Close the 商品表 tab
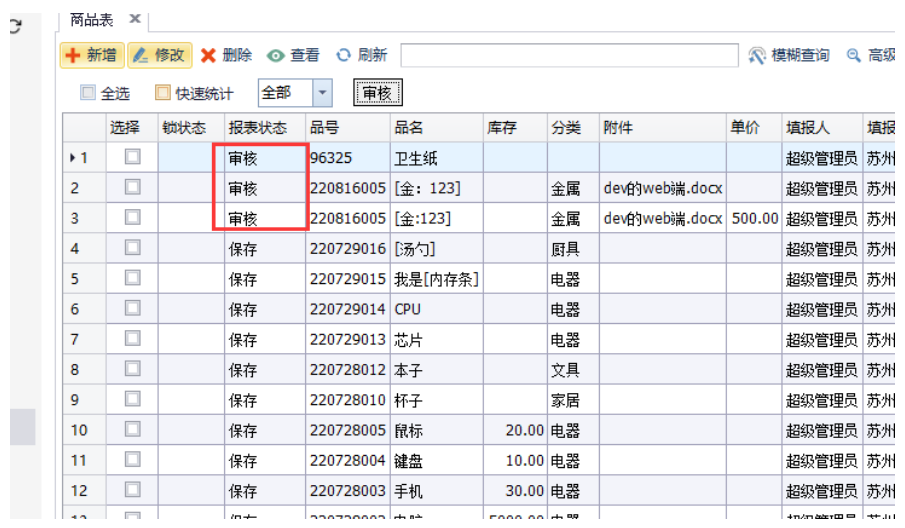 [x=135, y=19]
